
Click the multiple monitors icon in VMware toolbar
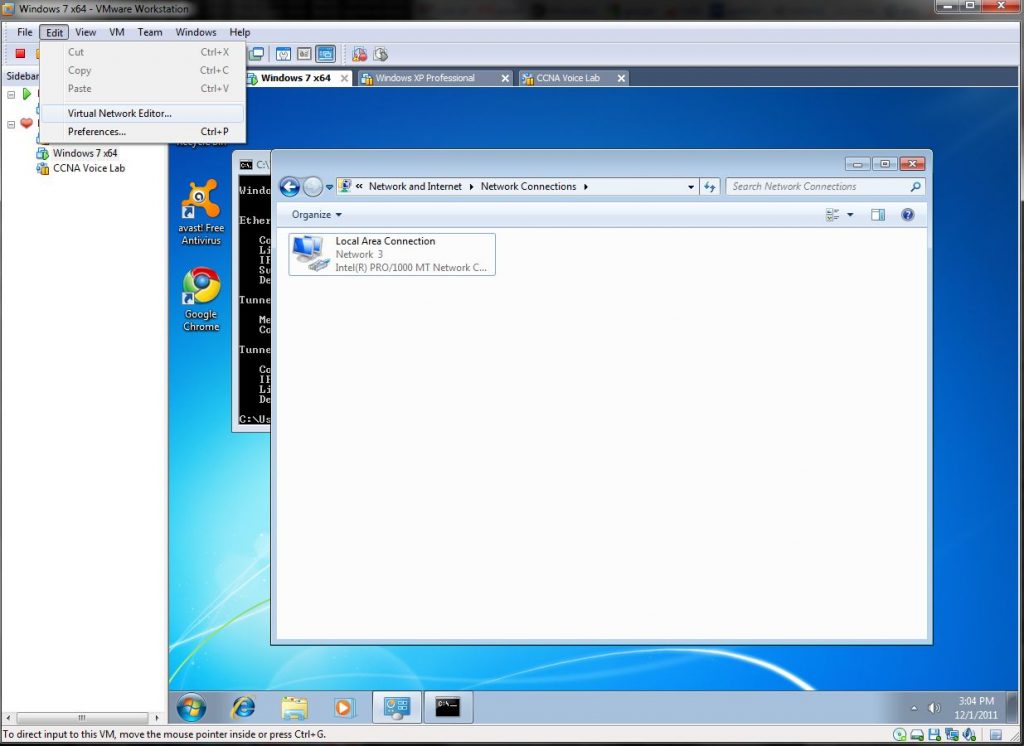[x=257, y=54]
